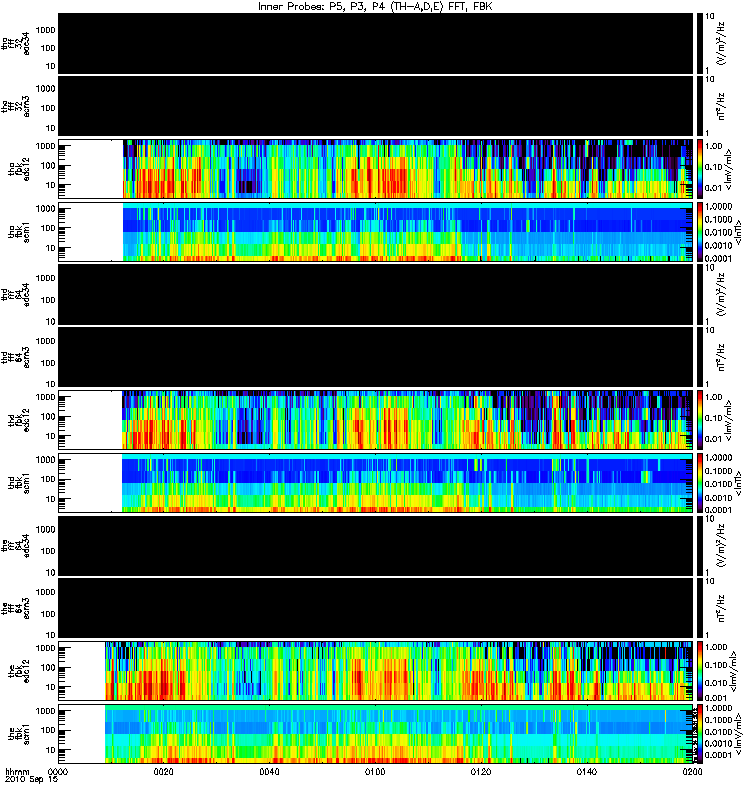Click the '0040' time axis label
This screenshot has width=750, height=800.
pyautogui.click(x=269, y=772)
